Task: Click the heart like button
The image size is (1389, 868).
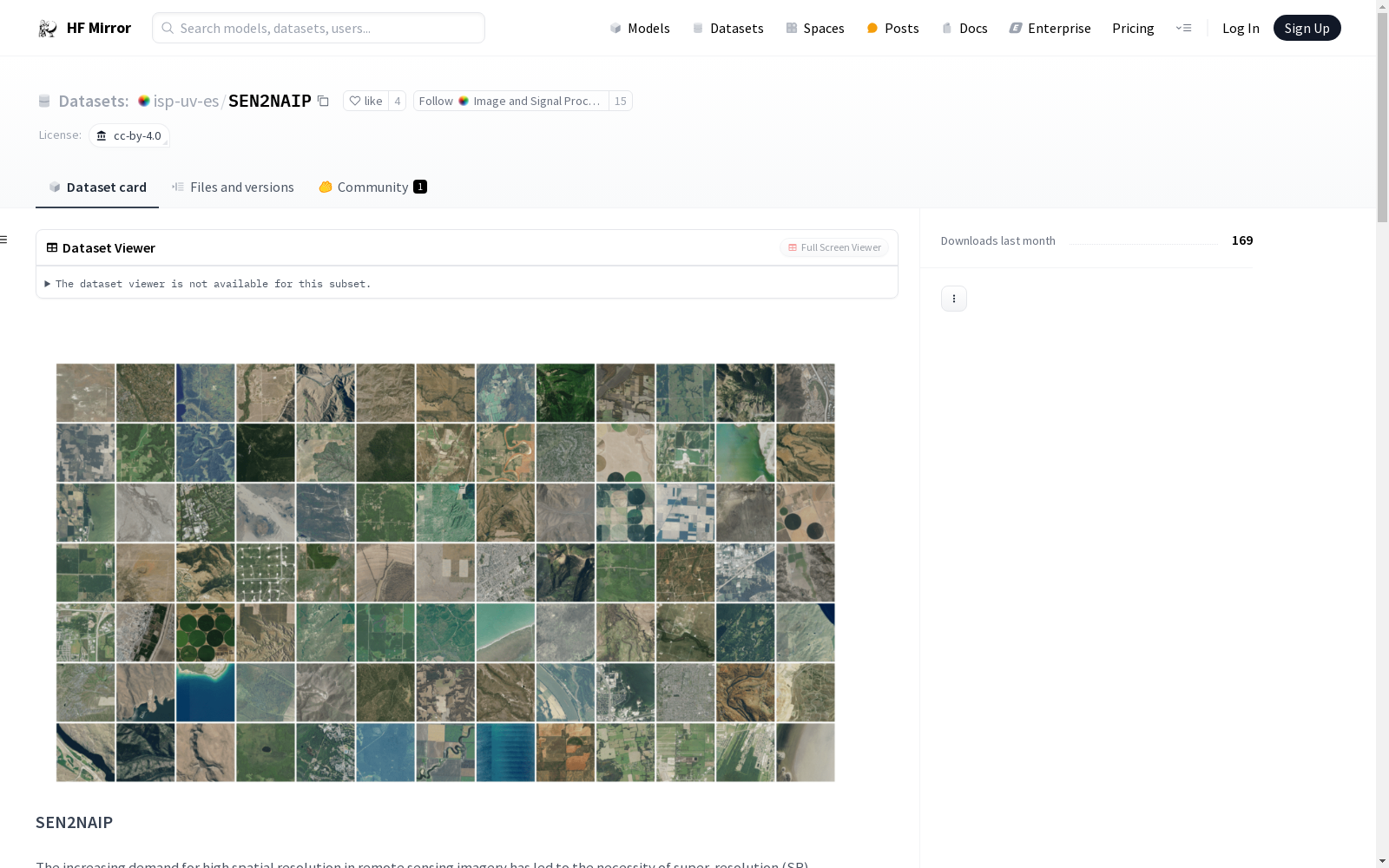Action: coord(365,102)
